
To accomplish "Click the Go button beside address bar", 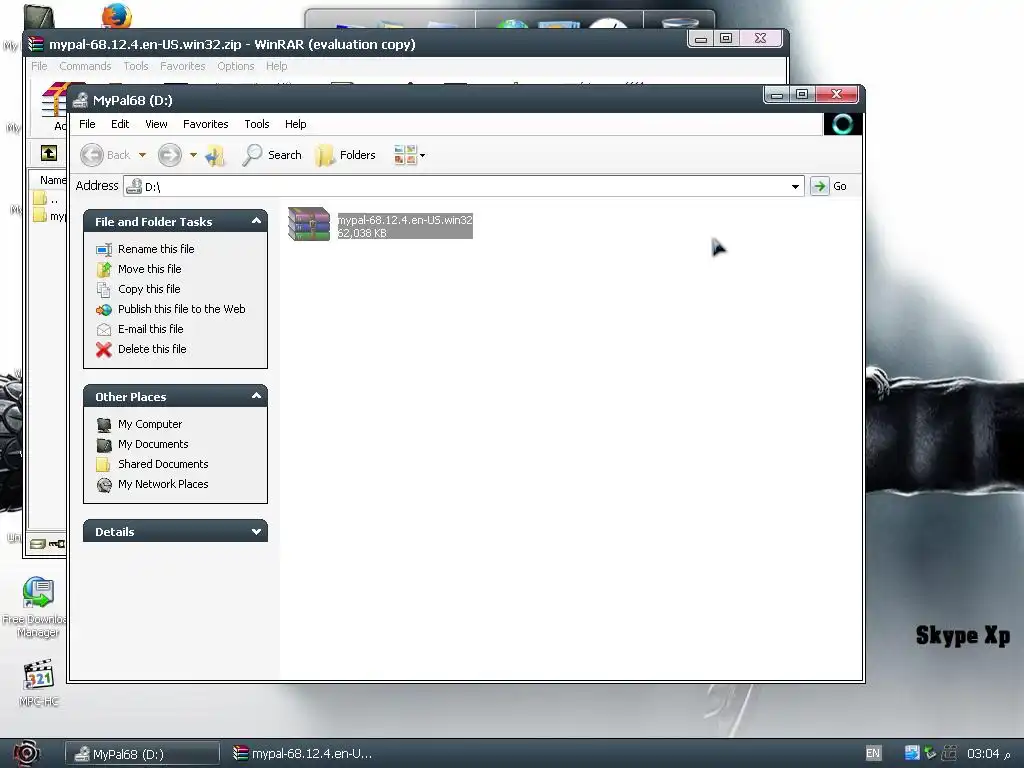I will 829,186.
